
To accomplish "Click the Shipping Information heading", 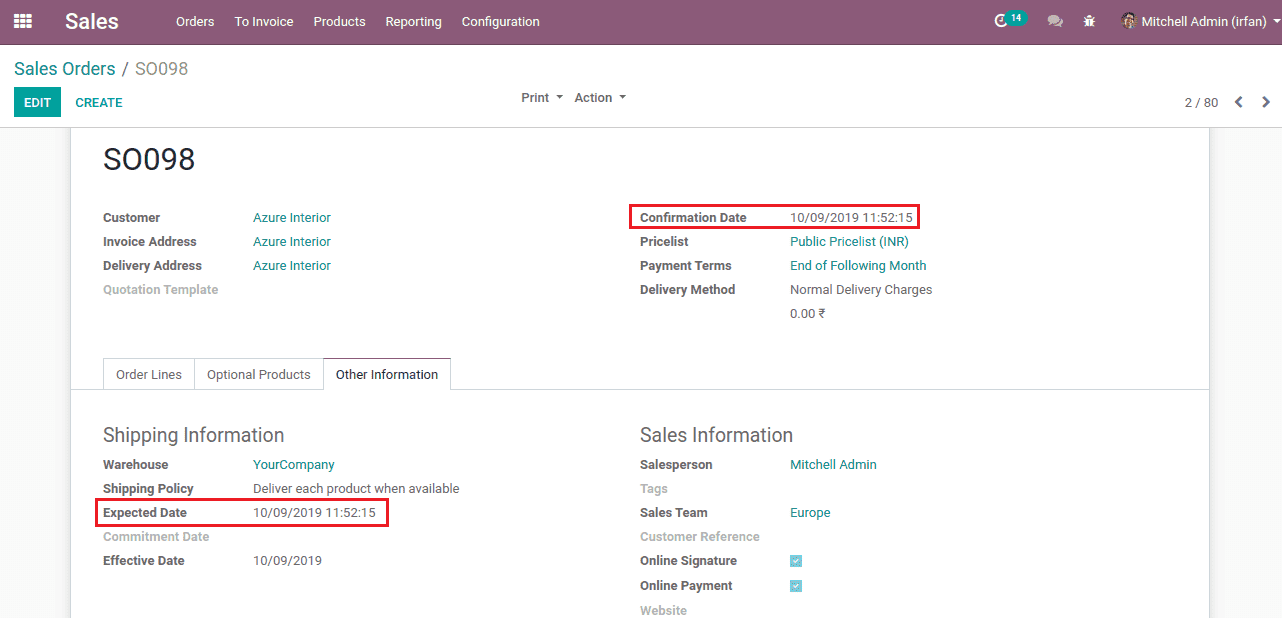I will (194, 435).
